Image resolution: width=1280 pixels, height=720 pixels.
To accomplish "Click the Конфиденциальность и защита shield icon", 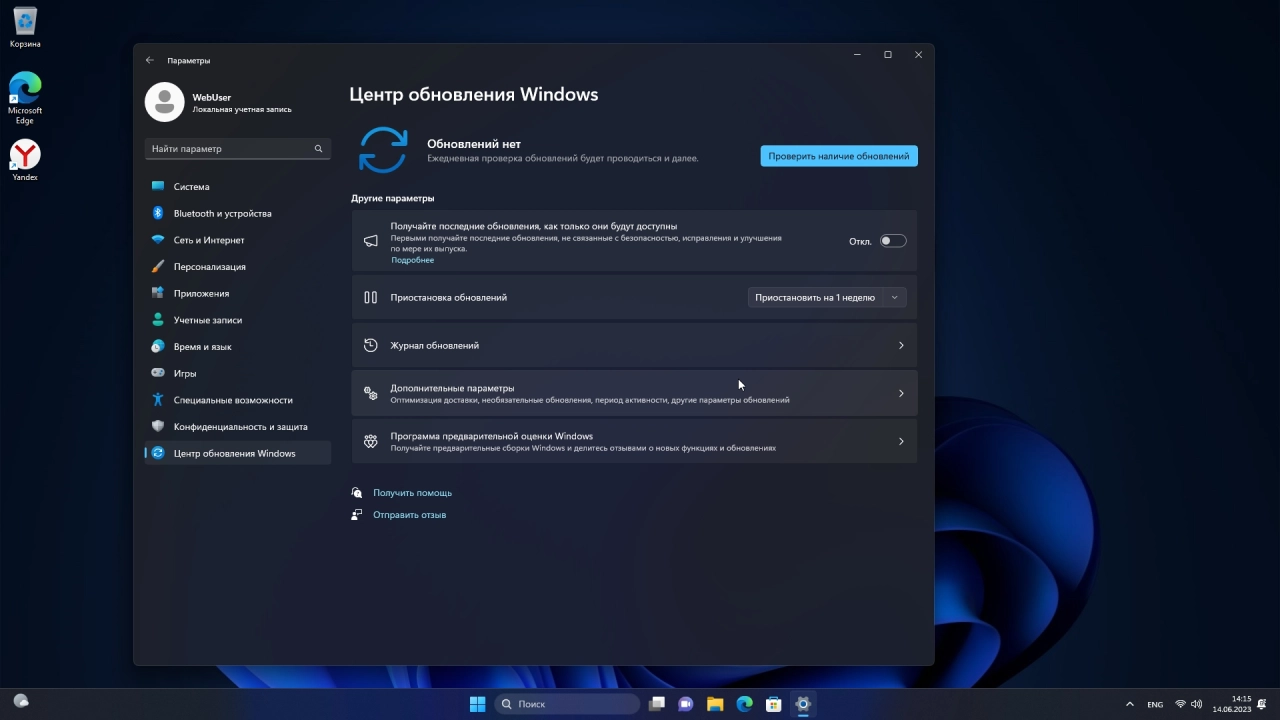I will (x=158, y=426).
